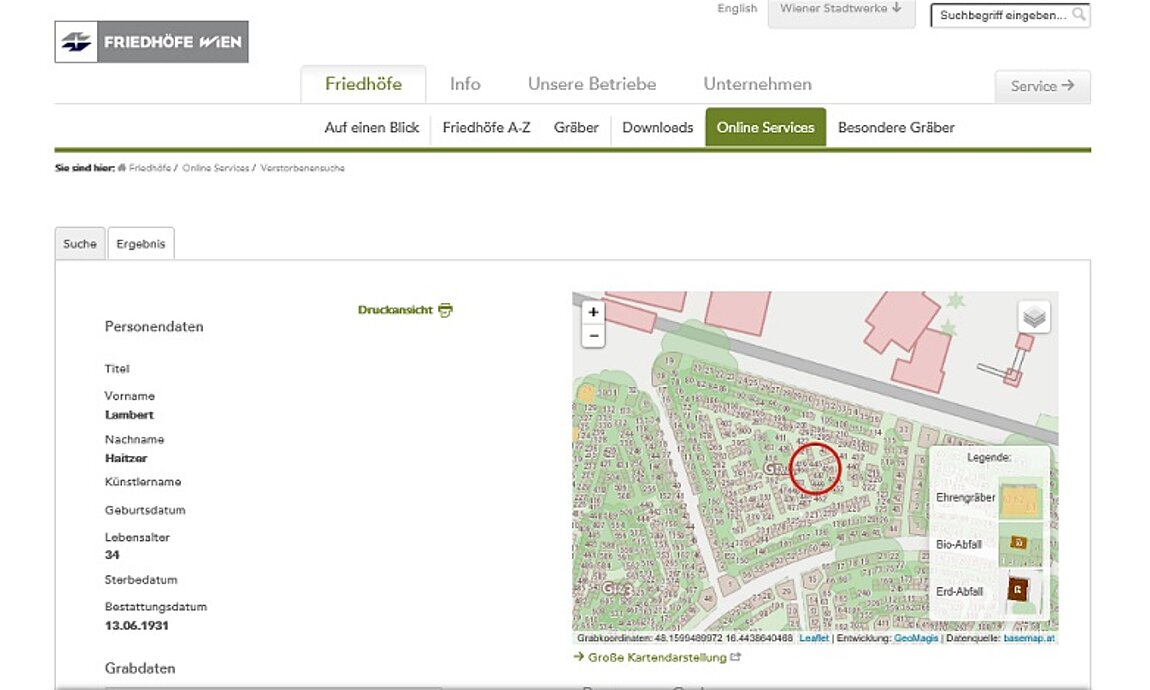Click the Erd-Abfall legend icon
Viewport: 1150px width, 690px height.
pos(1018,589)
